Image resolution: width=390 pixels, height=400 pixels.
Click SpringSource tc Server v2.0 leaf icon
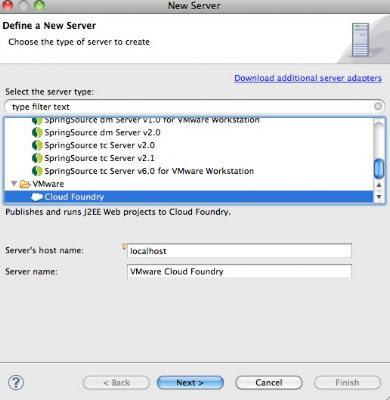coord(37,145)
